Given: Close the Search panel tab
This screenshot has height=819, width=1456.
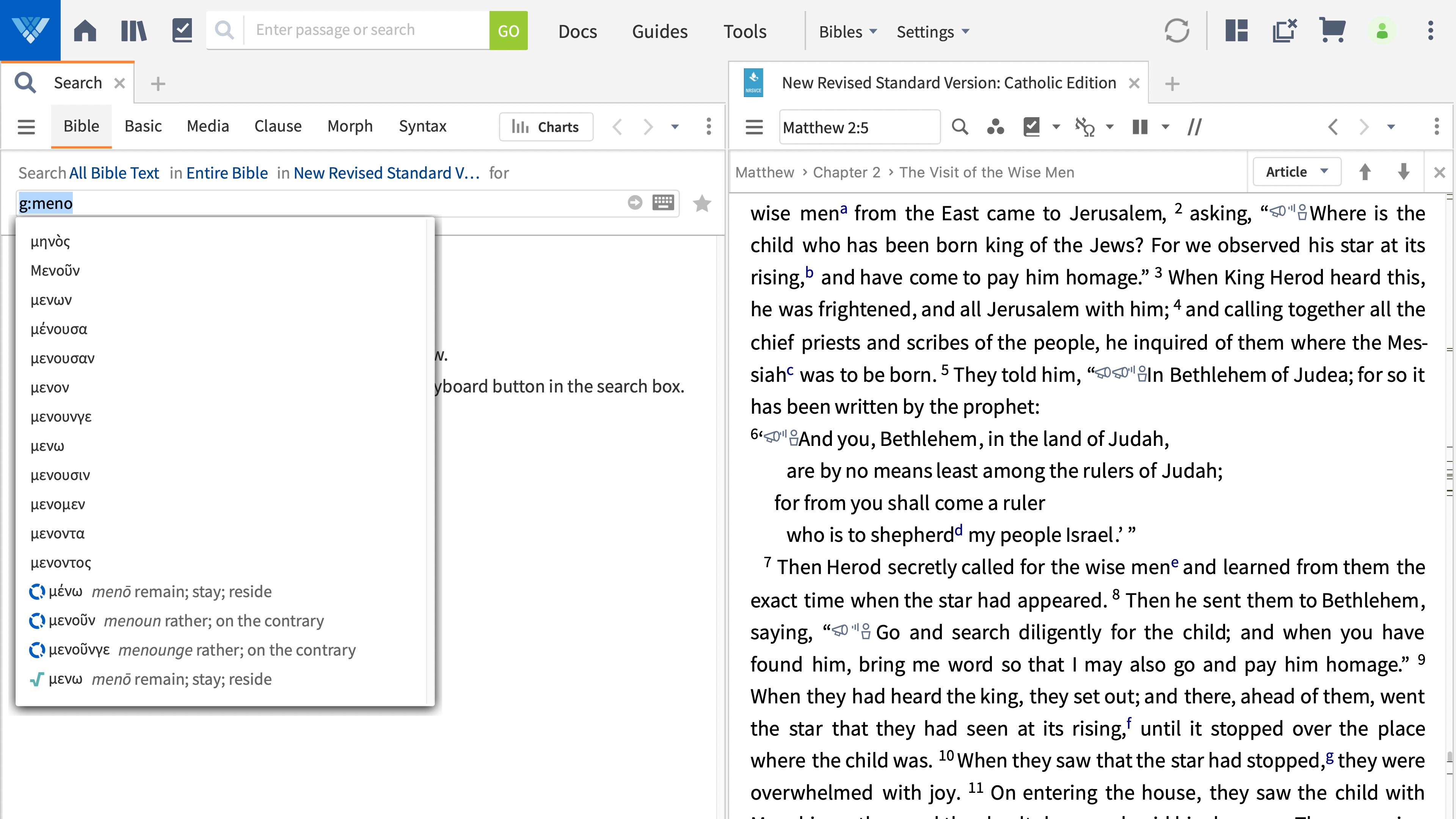Looking at the screenshot, I should click(x=119, y=84).
